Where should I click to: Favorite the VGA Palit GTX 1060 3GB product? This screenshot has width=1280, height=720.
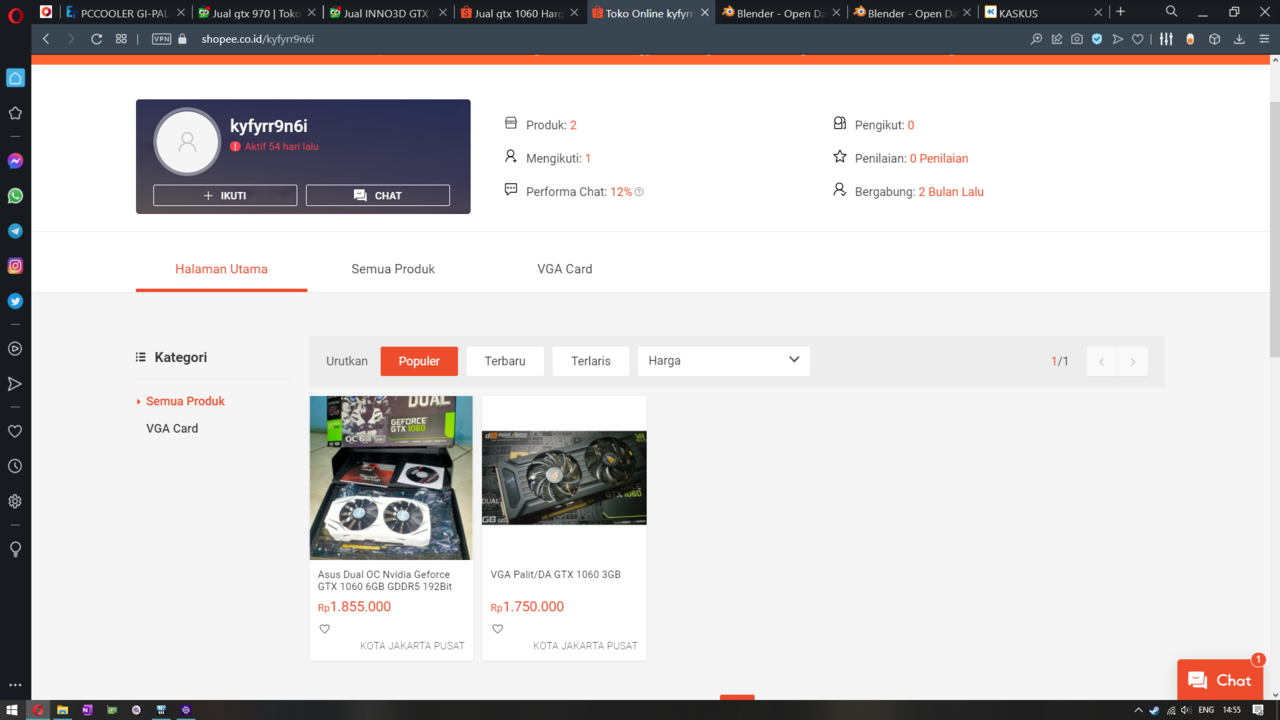tap(498, 629)
